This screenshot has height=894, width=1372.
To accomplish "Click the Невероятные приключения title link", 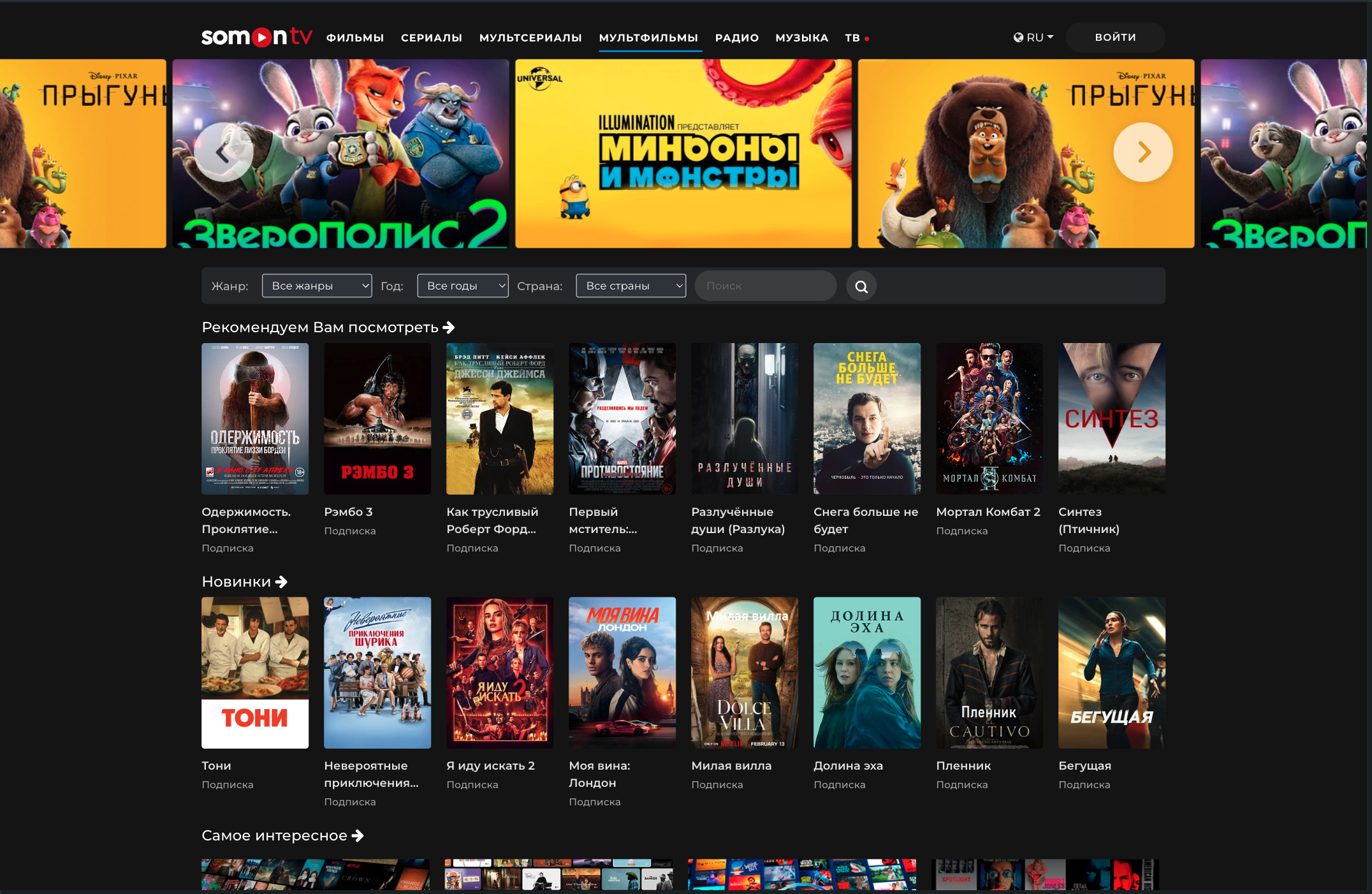I will coord(371,774).
